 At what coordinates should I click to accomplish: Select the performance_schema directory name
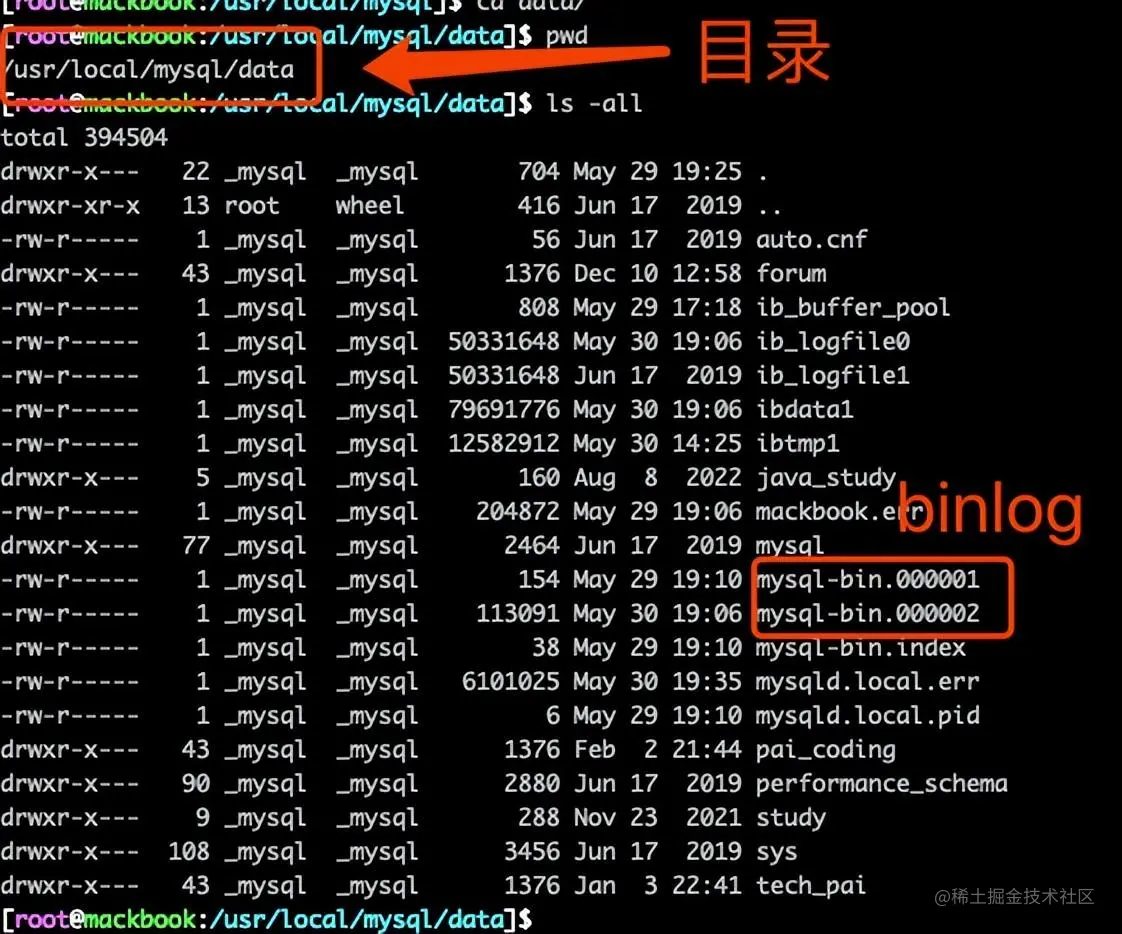pyautogui.click(x=882, y=784)
